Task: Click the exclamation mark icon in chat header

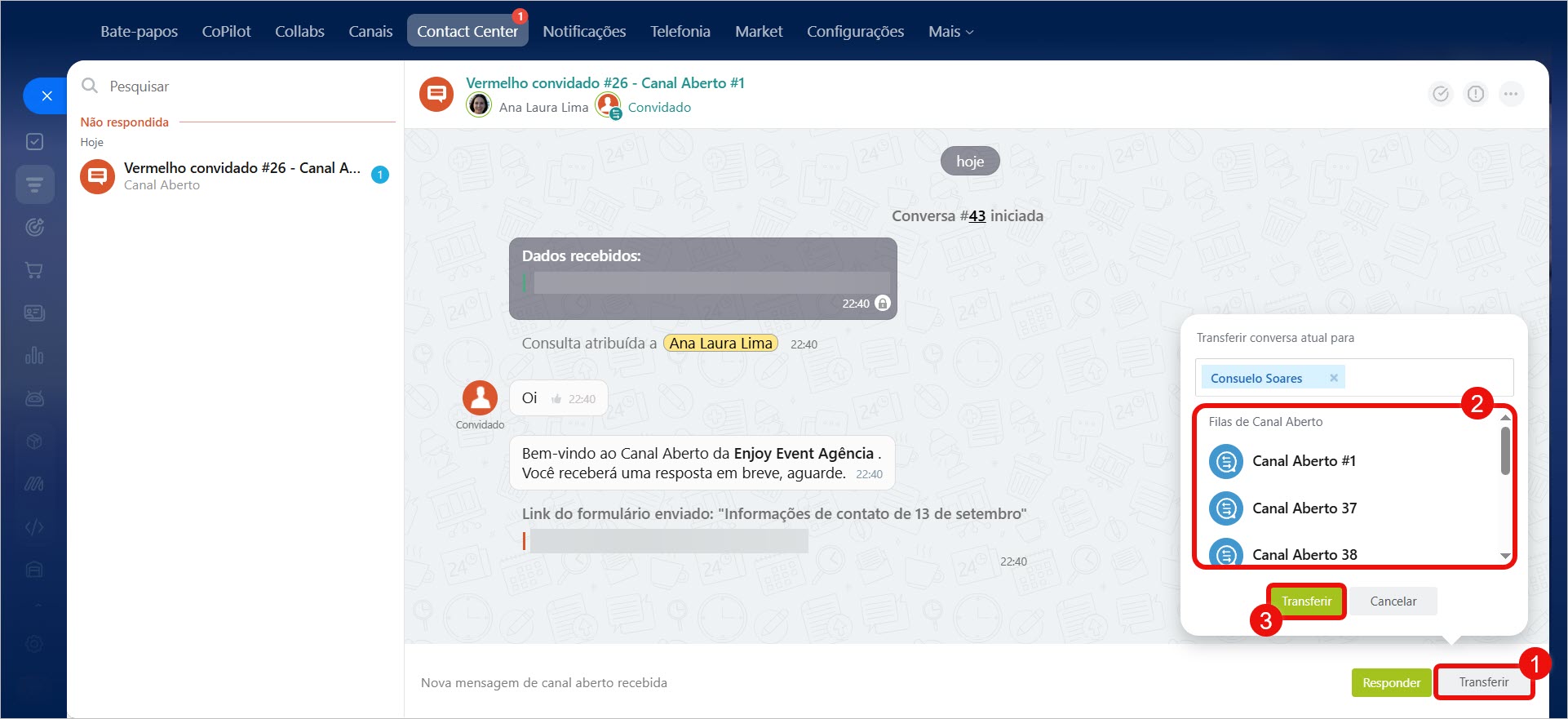Action: 1476,94
